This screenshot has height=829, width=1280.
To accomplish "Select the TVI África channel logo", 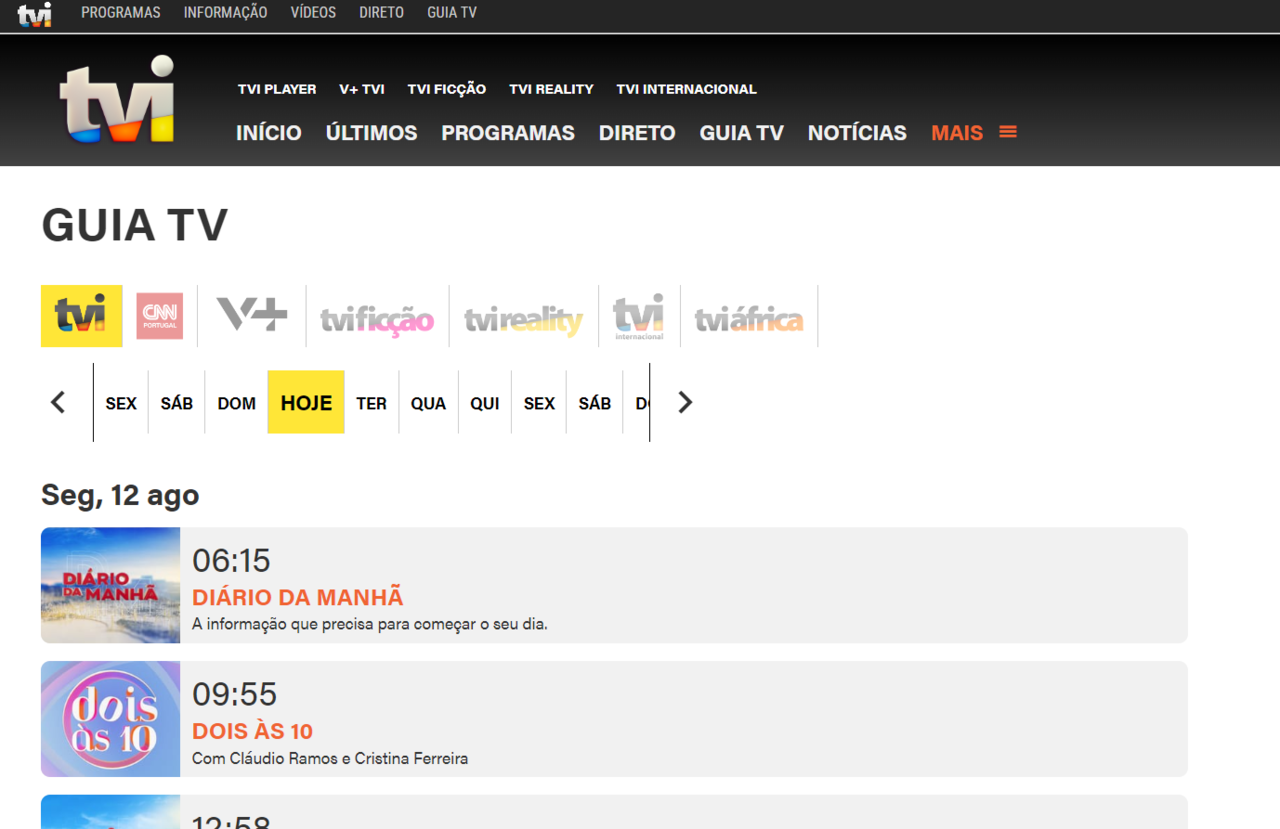I will (749, 319).
